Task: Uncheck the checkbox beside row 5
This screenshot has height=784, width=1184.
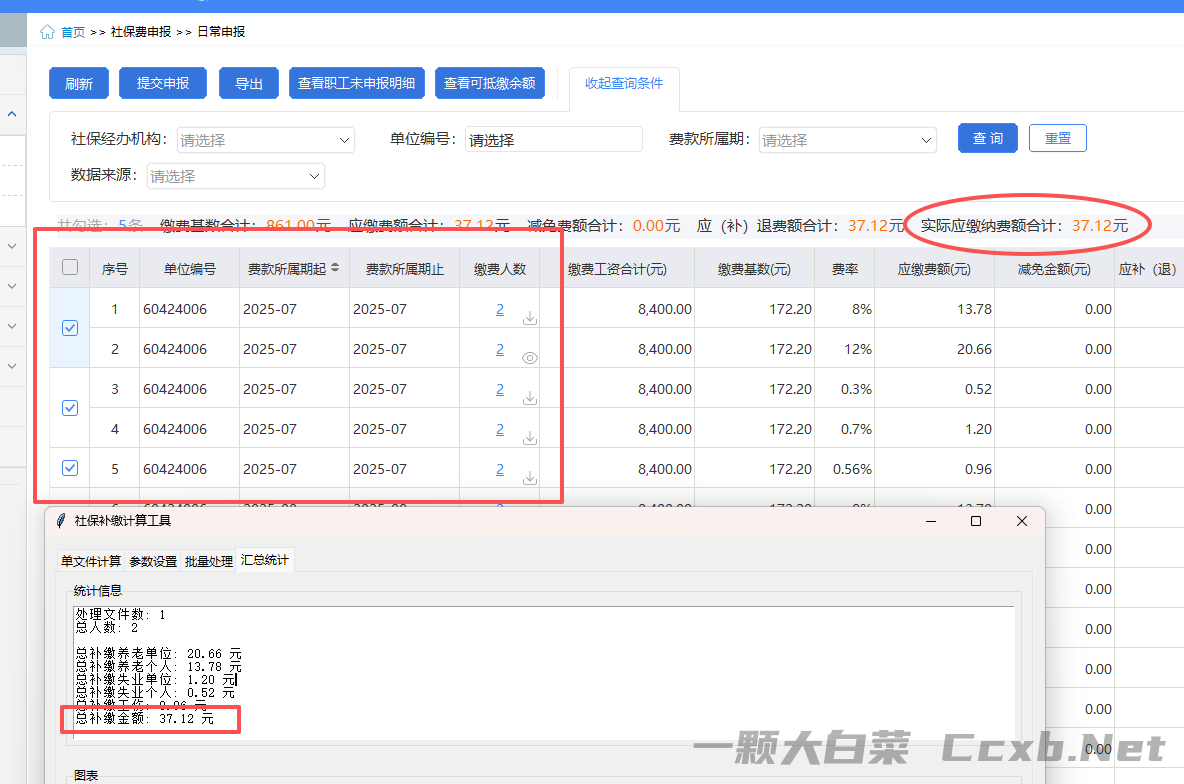Action: click(70, 467)
